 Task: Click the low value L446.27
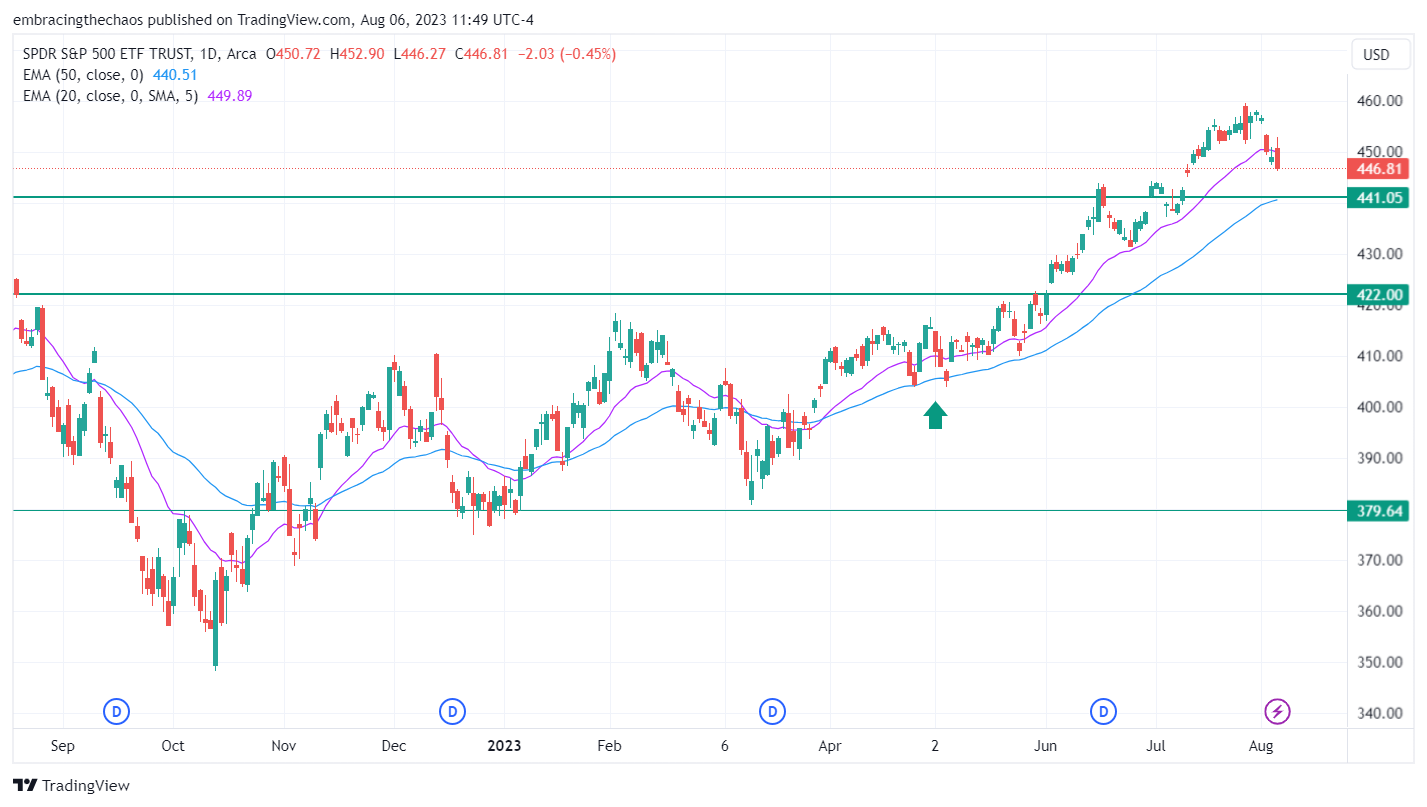pos(420,54)
